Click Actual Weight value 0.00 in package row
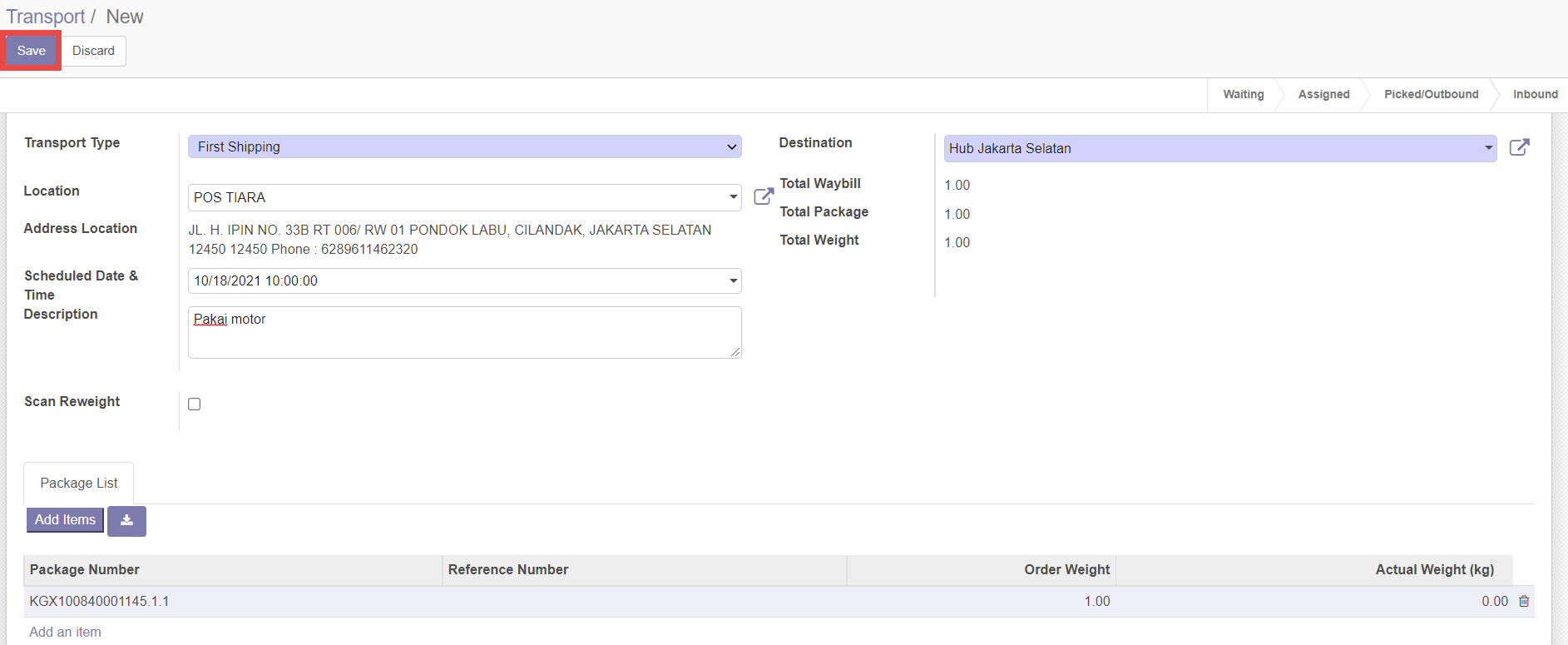Screen dimensions: 1568x645 click(1494, 601)
